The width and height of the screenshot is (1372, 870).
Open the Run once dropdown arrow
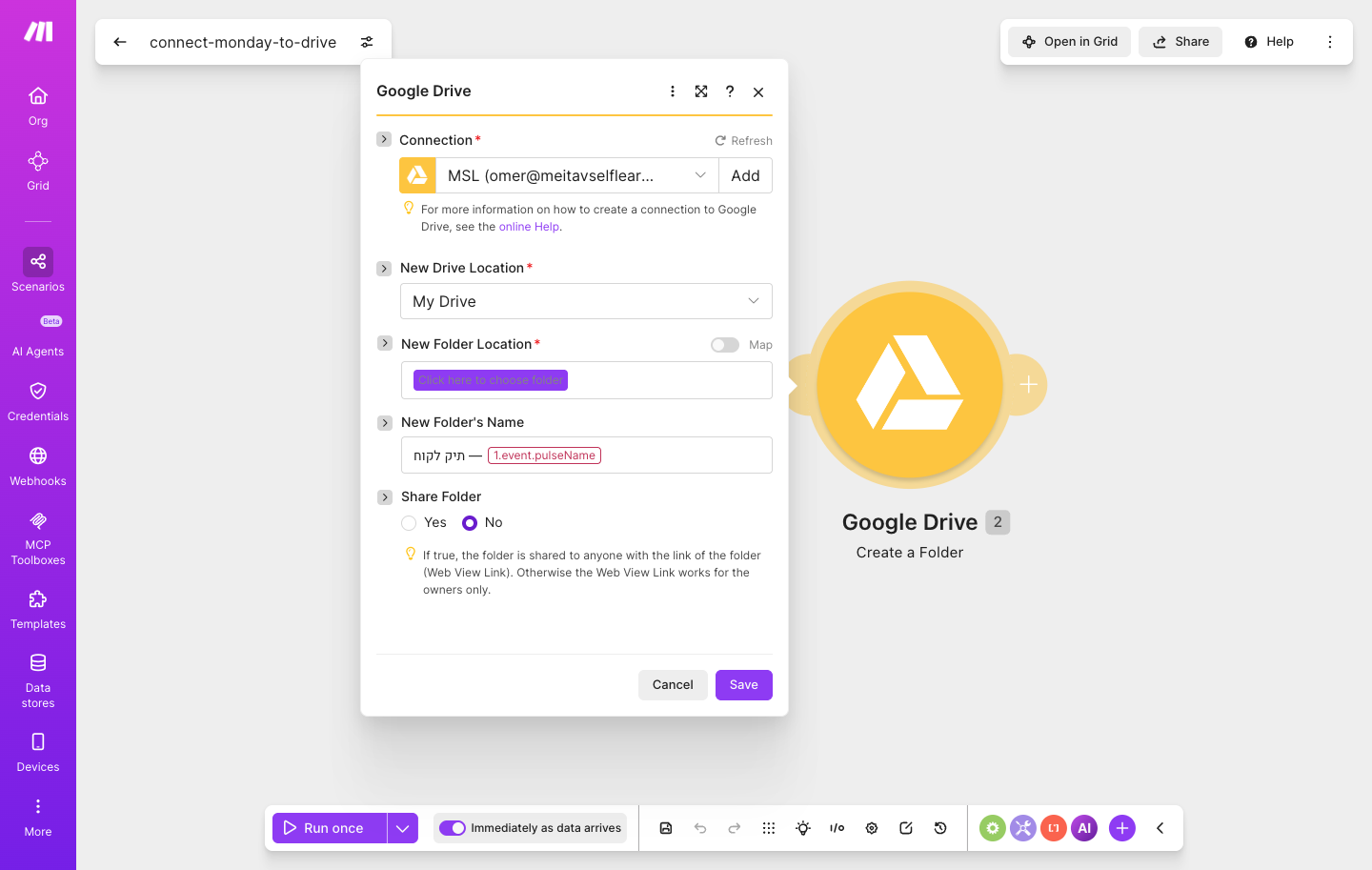pos(403,828)
